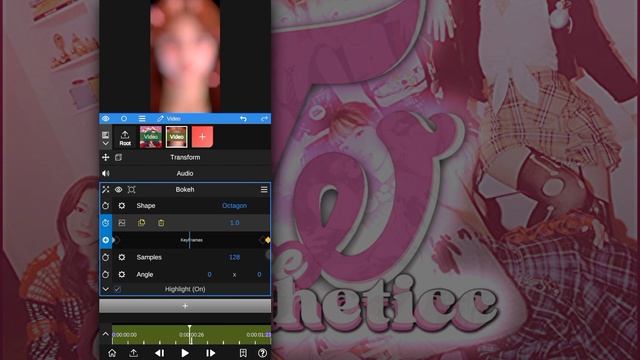Screen dimensions: 640x360
Task: Edit Samples value 128
Action: point(234,257)
